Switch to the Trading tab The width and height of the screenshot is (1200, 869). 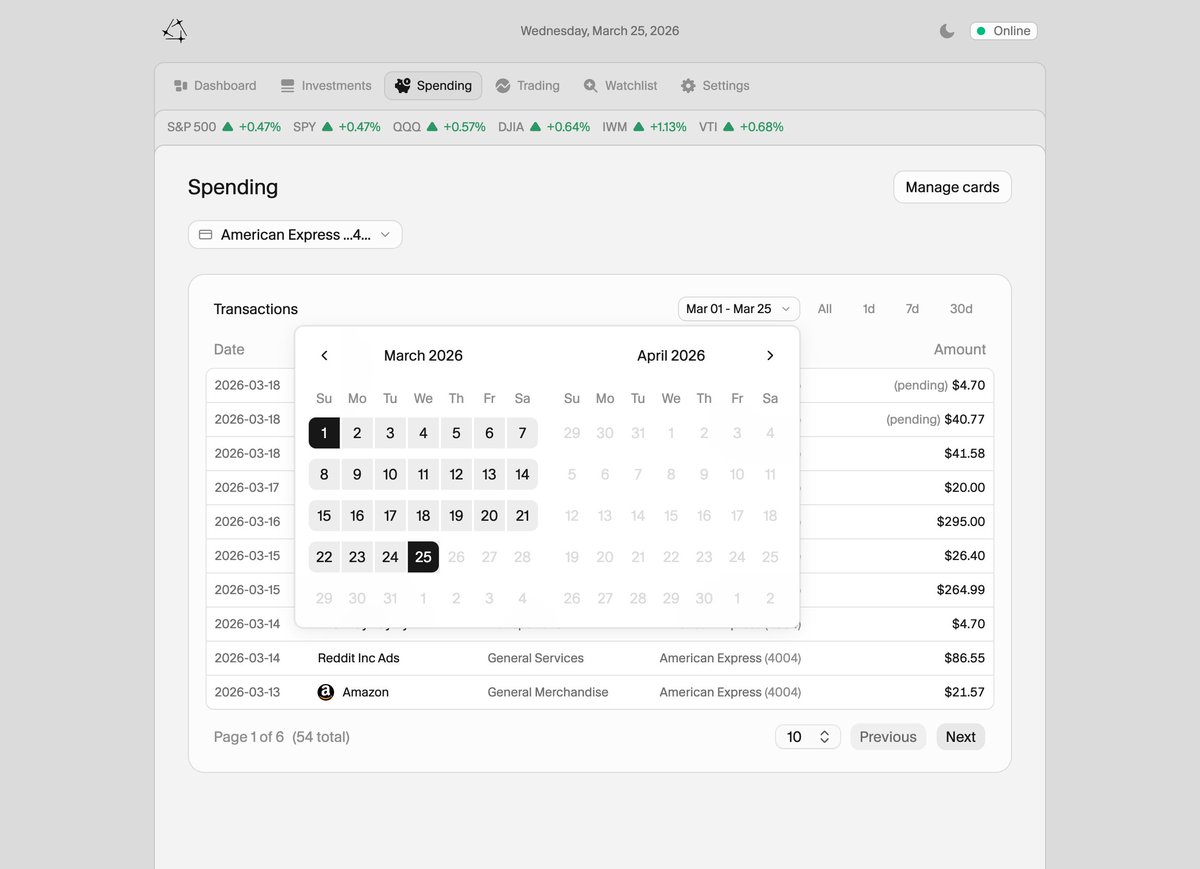pos(528,86)
